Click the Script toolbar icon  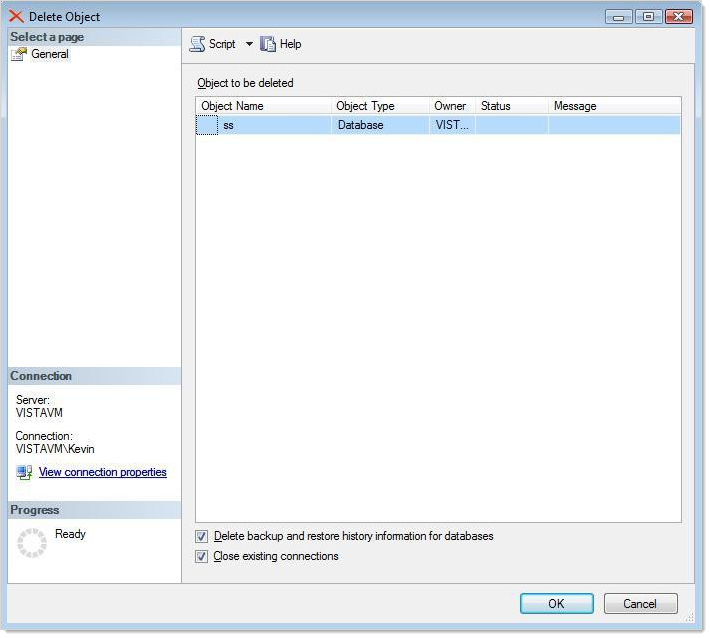coord(198,44)
